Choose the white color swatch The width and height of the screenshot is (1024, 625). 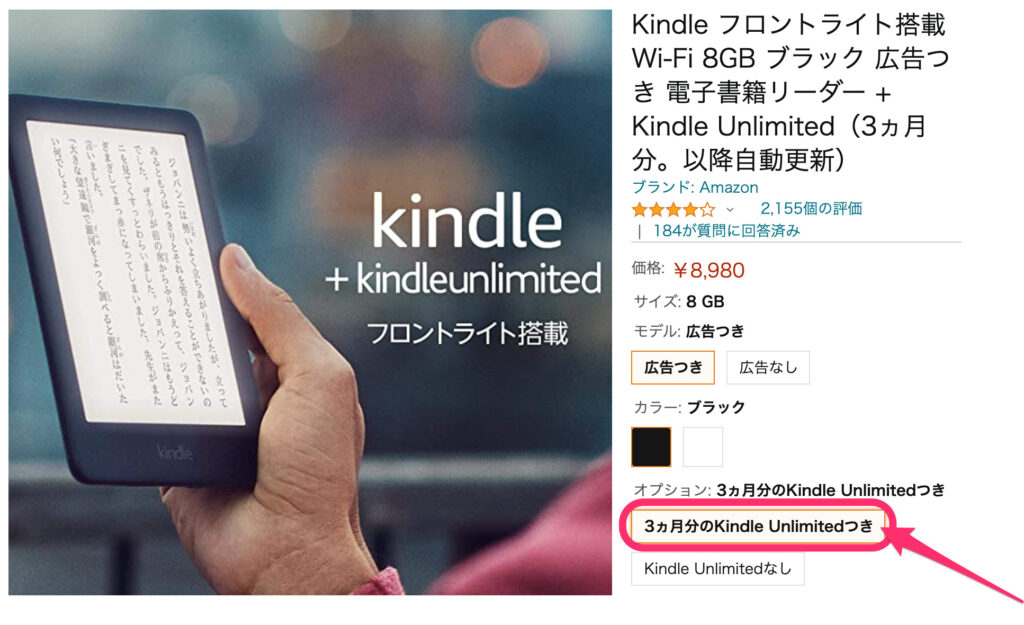(703, 447)
